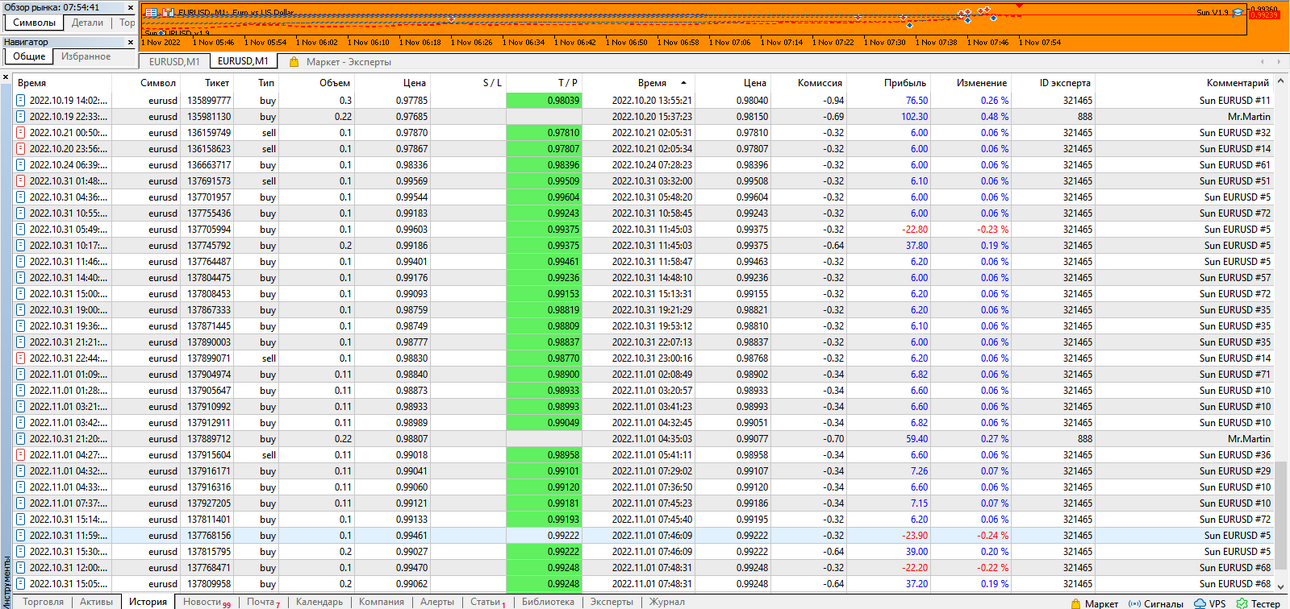Open the VPS cloud icon
The width and height of the screenshot is (1290, 609).
1200,603
